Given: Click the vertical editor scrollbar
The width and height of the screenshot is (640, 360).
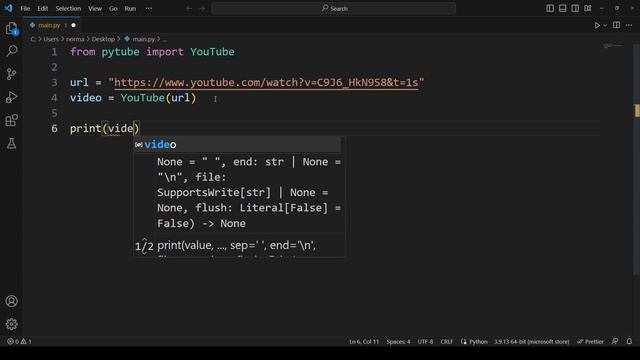Looking at the screenshot, I should coord(636,159).
